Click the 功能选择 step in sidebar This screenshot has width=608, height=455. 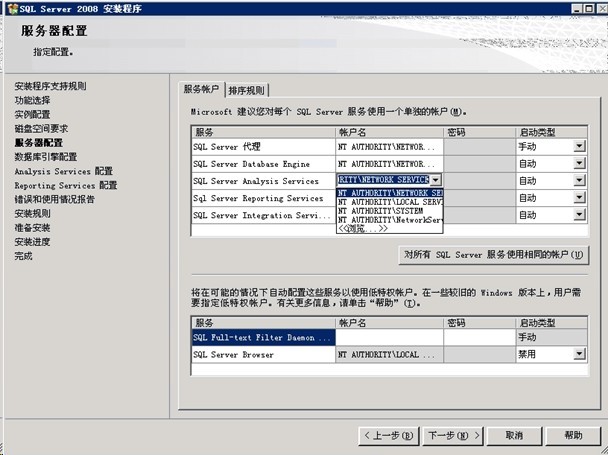coord(33,100)
